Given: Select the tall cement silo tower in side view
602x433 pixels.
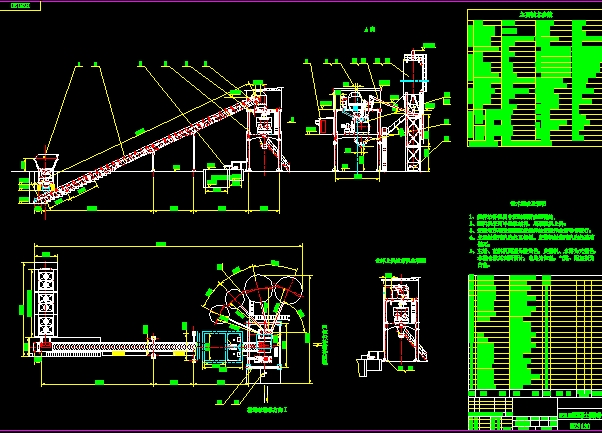Looking at the screenshot, I should 415,111.
